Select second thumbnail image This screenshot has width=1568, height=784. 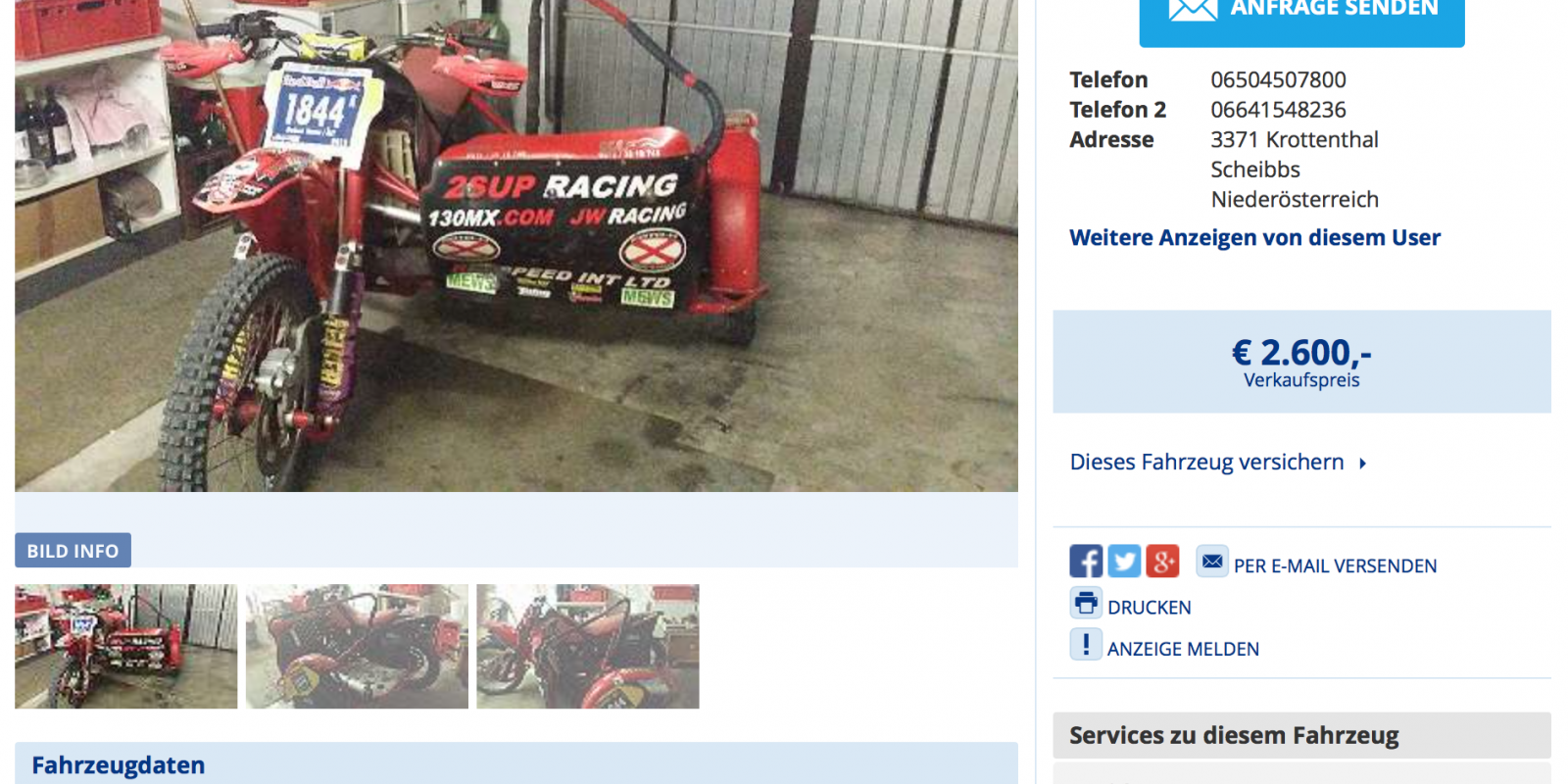click(x=357, y=647)
